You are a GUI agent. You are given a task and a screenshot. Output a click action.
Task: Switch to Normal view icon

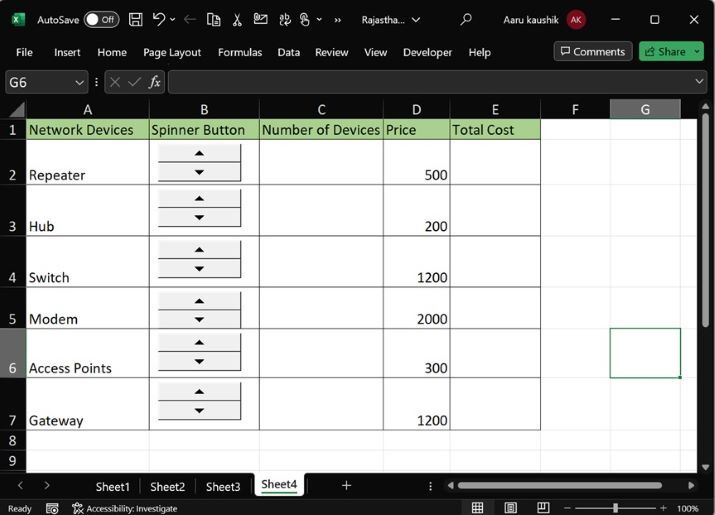[x=477, y=508]
